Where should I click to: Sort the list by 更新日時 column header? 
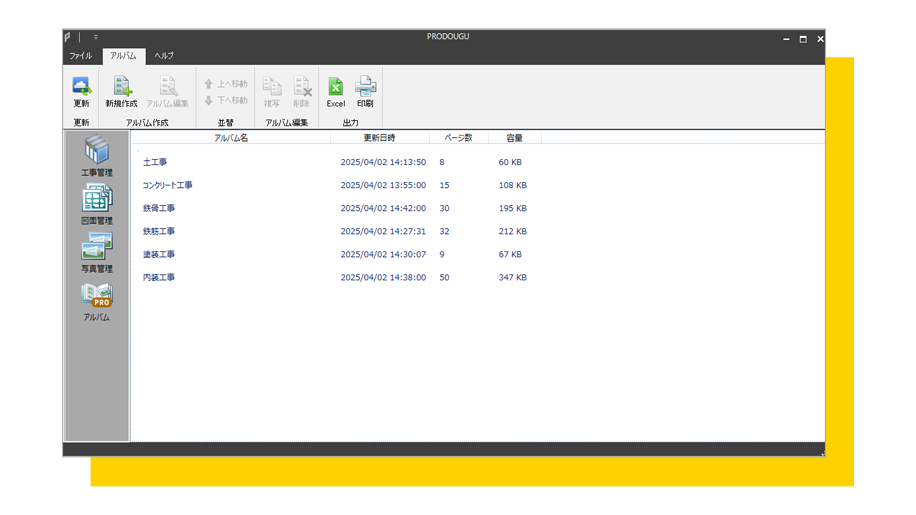pos(379,138)
